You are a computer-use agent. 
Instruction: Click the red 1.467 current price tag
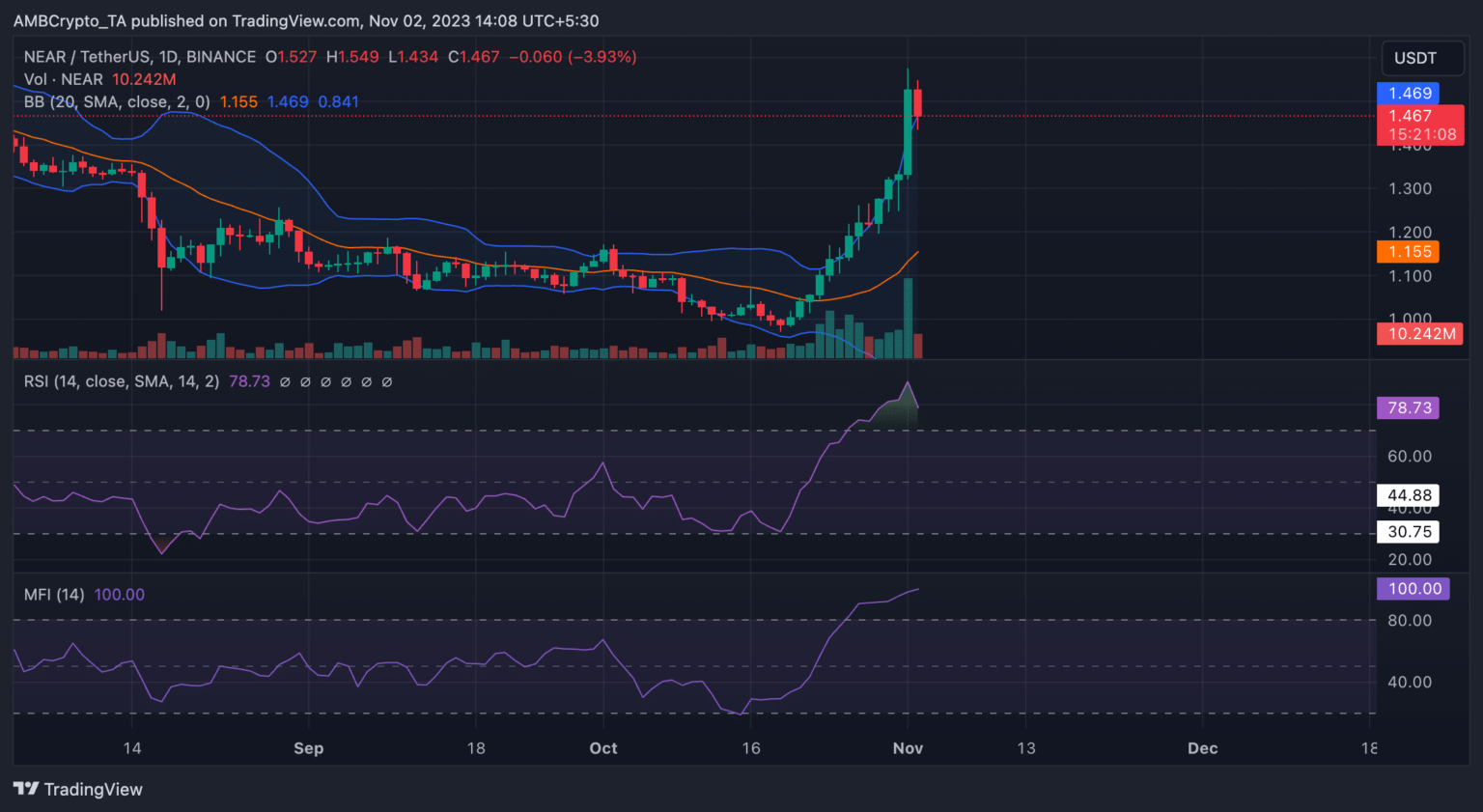pos(1419,125)
